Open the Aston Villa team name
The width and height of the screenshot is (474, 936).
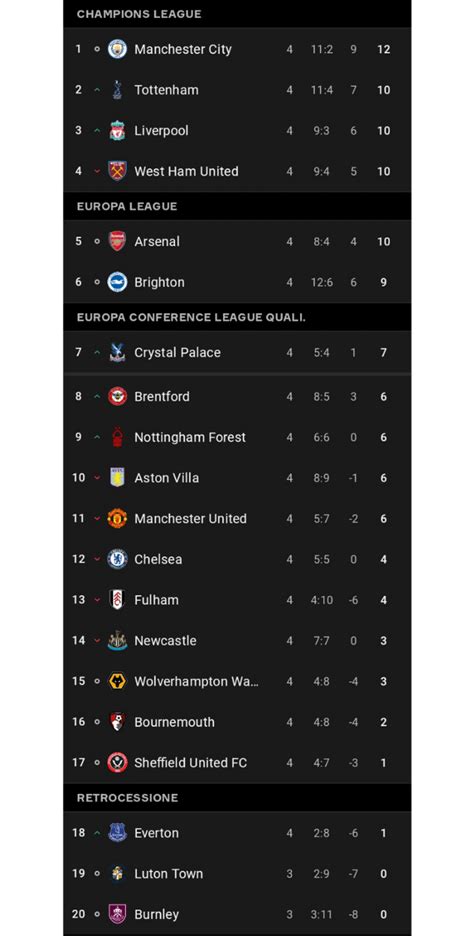[167, 478]
